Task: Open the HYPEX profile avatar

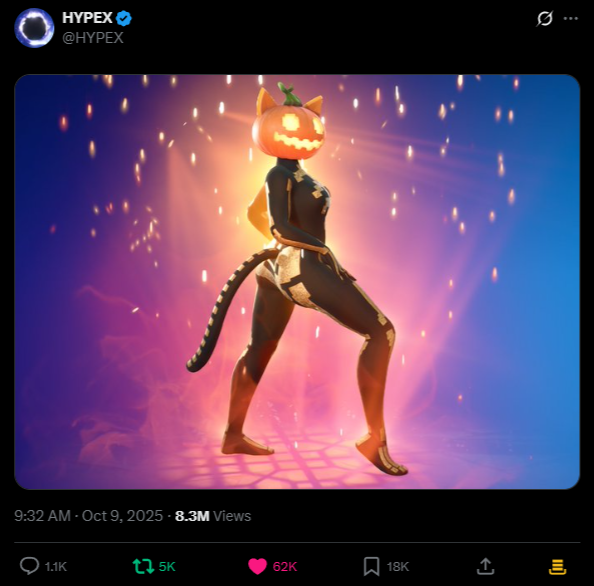Action: [34, 28]
